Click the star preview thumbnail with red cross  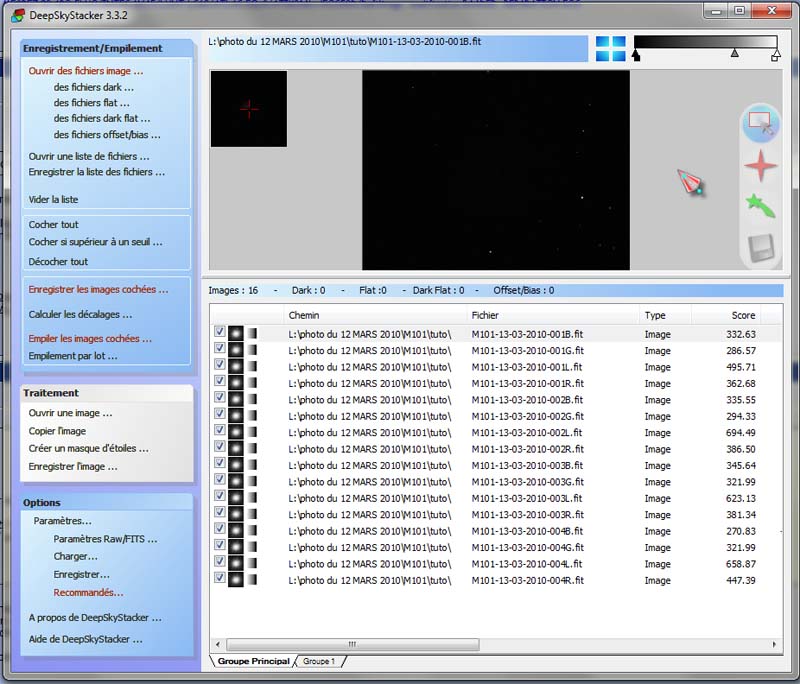pyautogui.click(x=249, y=108)
